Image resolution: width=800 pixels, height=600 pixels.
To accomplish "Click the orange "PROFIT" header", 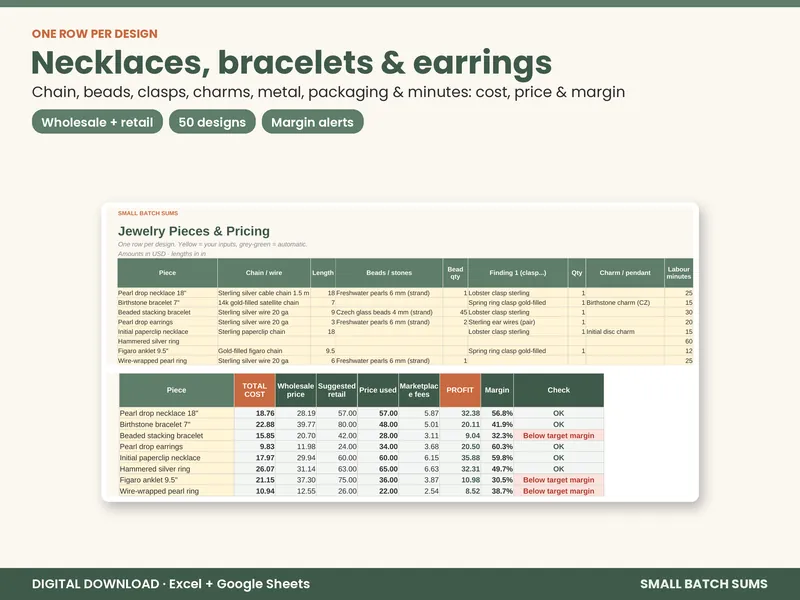I will (460, 390).
